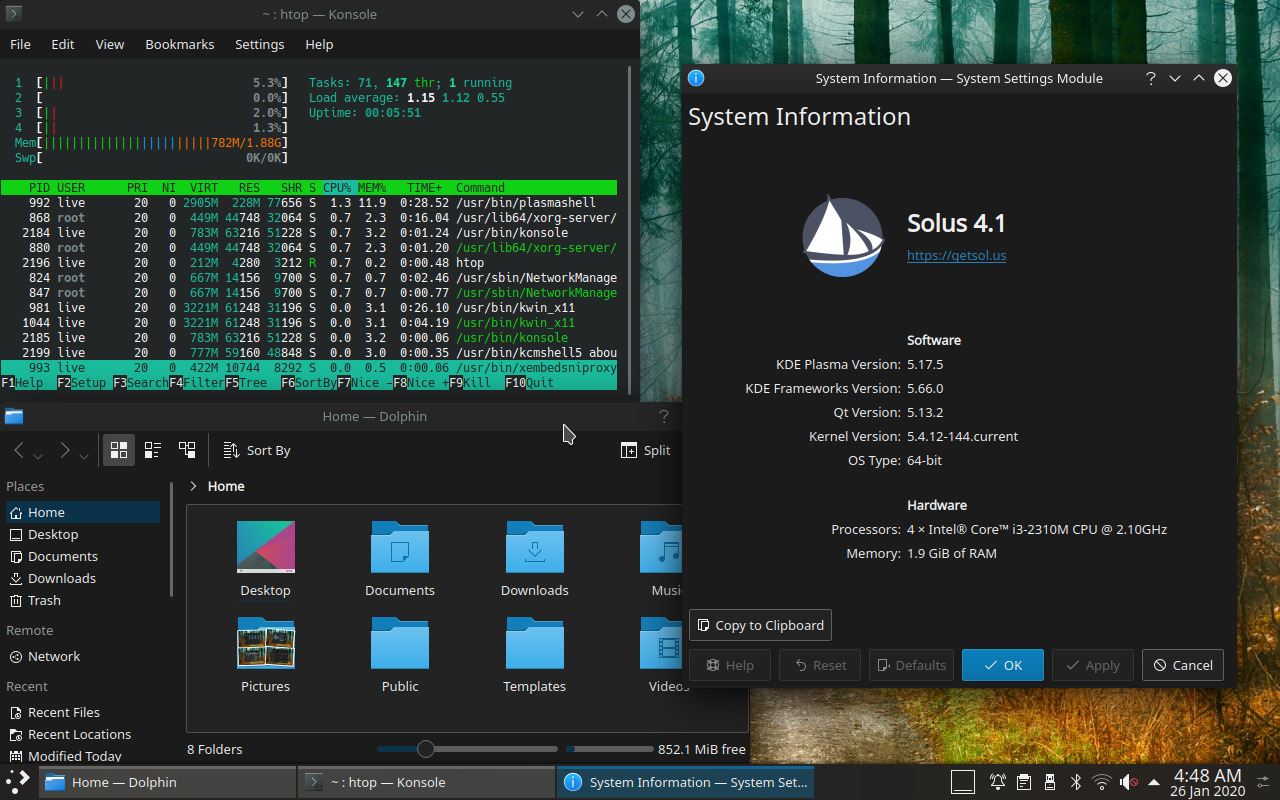The width and height of the screenshot is (1280, 800).
Task: Open Recent Files in the Places panel
Action: click(83, 712)
